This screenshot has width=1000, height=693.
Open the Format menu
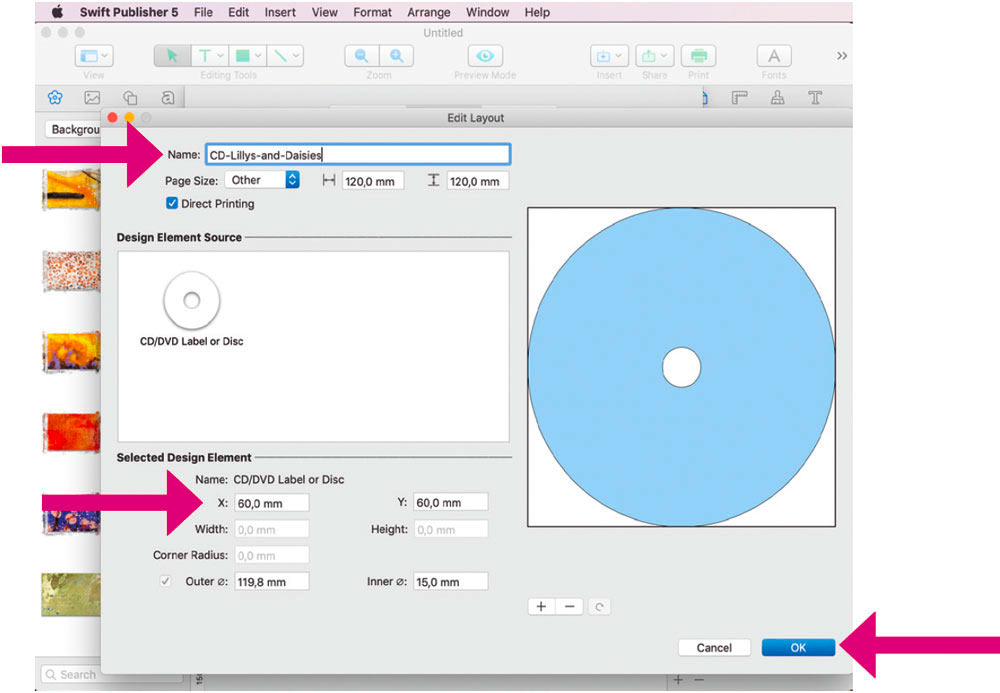[x=372, y=12]
